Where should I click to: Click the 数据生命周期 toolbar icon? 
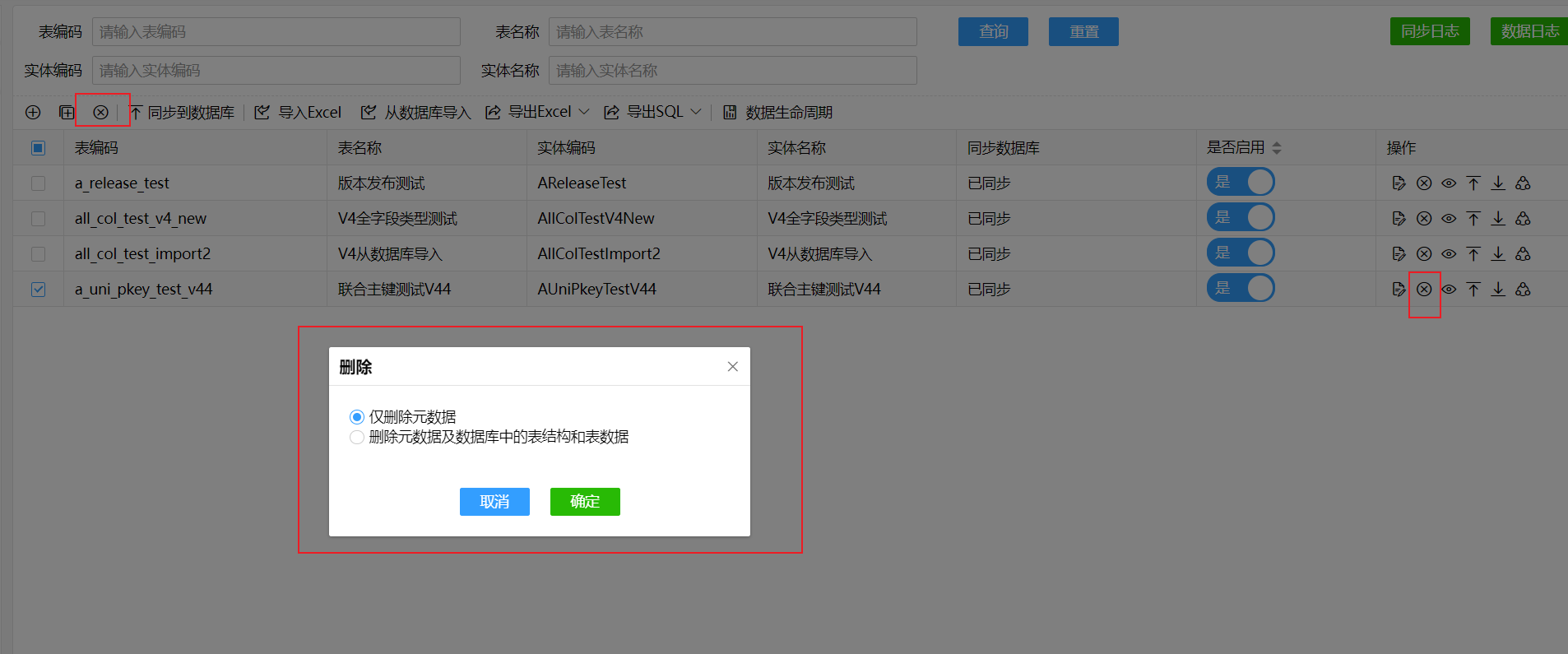[x=730, y=112]
